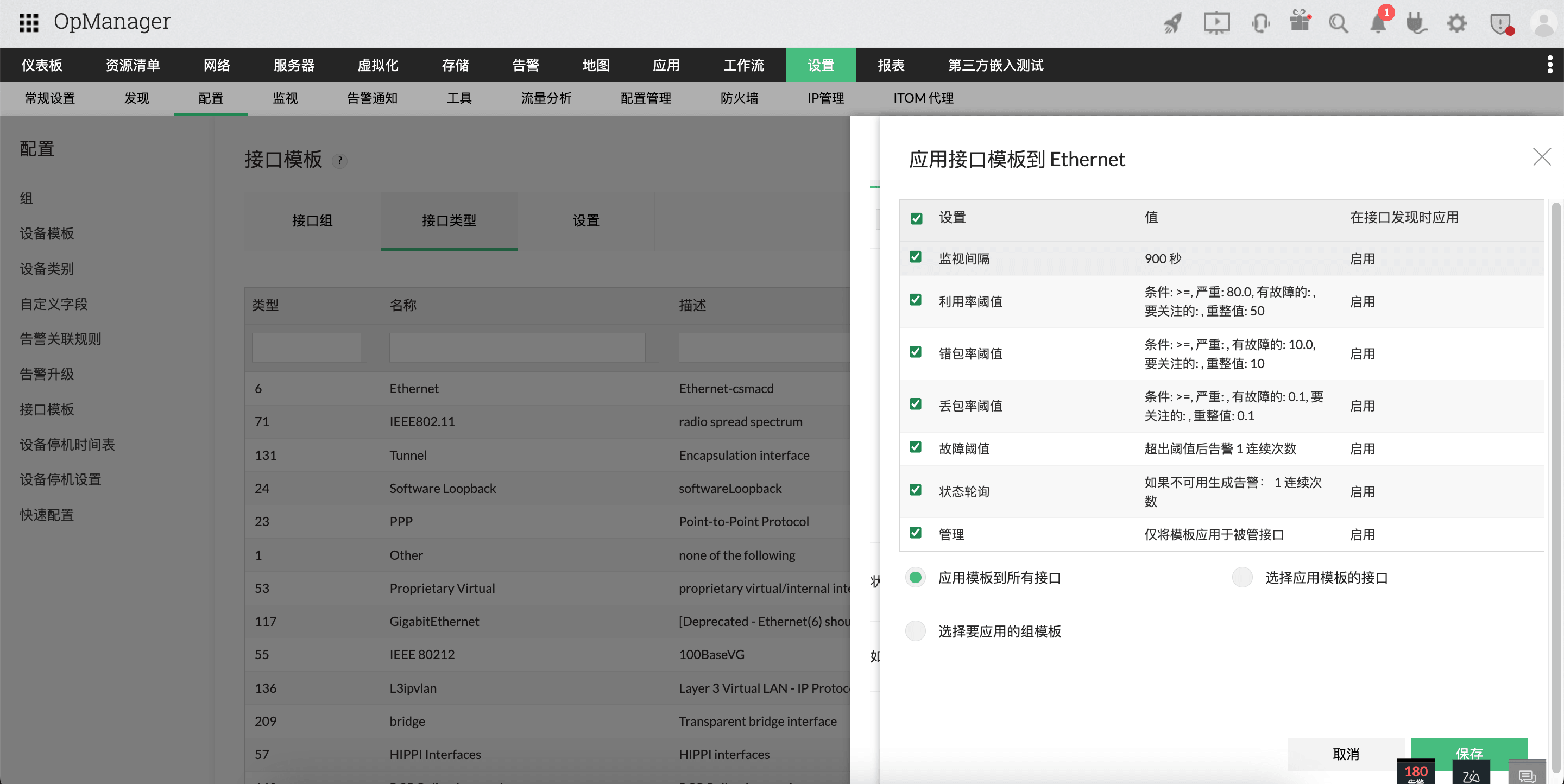Viewport: 1564px width, 784px height.
Task: Disable the 管理 setting checkbox
Action: 916,532
